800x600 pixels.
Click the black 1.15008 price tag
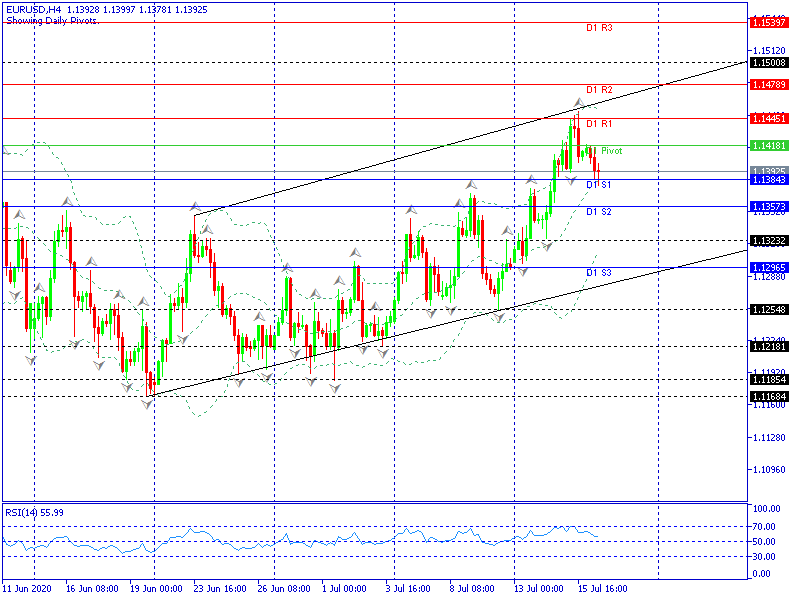click(x=768, y=62)
